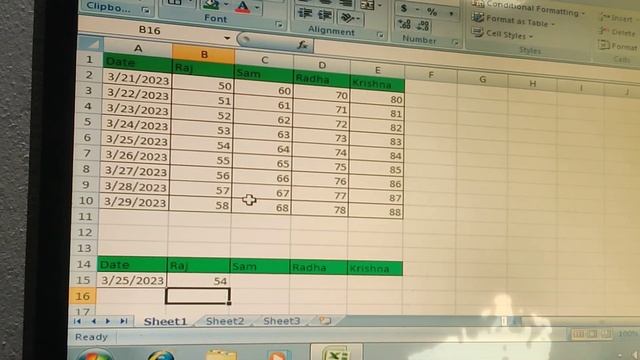Open the Clipboard dialog launcher
The width and height of the screenshot is (640, 360).
click(x=145, y=10)
